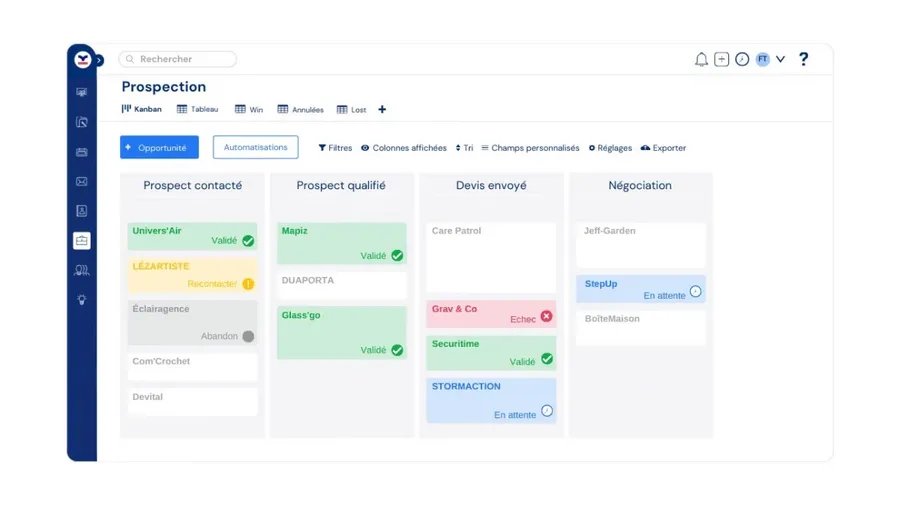Click the Automatisations button
Image resolution: width=900 pixels, height=506 pixels.
255,148
